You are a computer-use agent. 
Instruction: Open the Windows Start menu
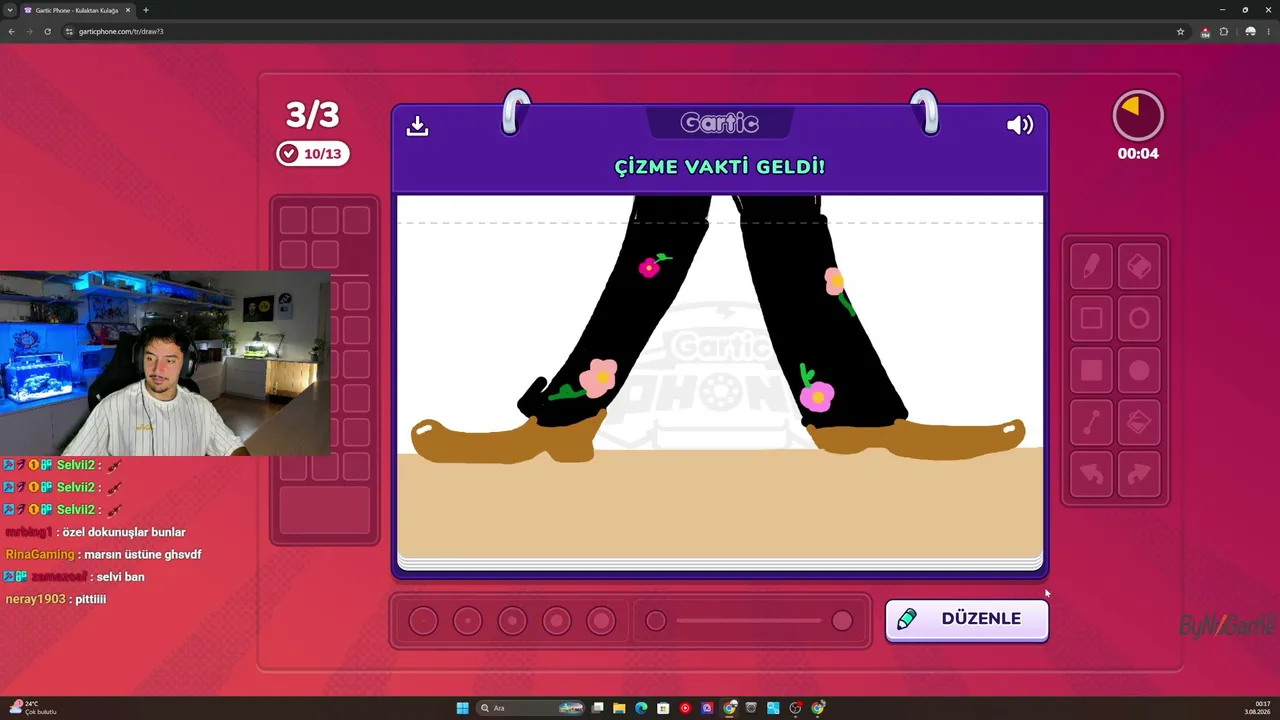coord(462,708)
